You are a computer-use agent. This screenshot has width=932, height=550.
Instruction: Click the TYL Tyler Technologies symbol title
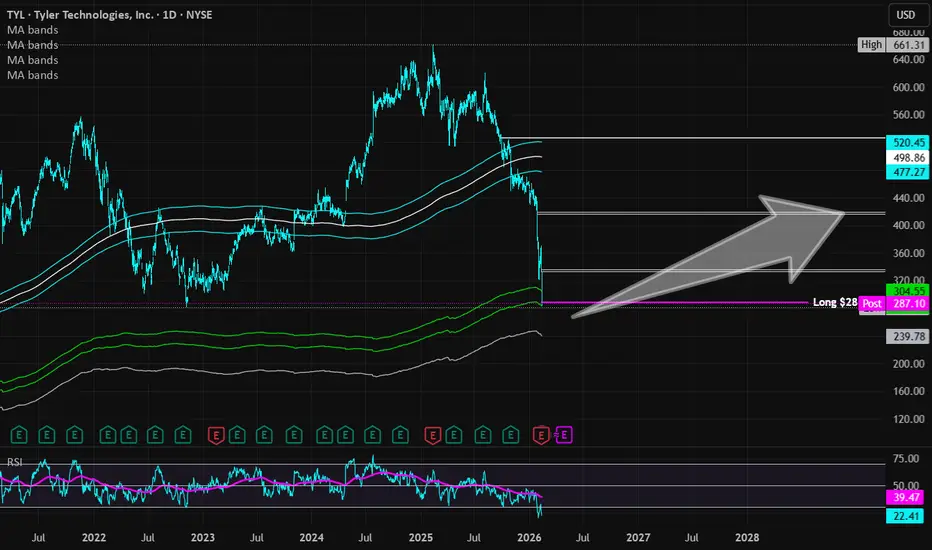pos(109,15)
